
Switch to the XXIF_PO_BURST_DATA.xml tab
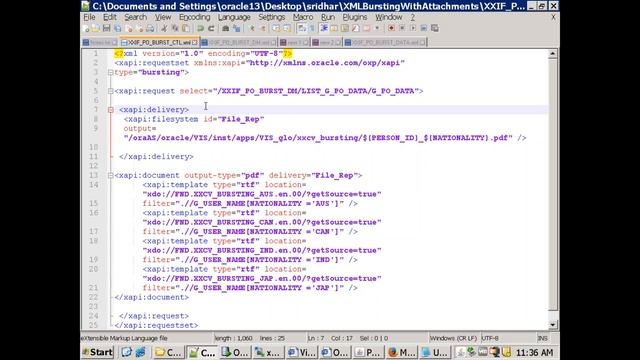(x=385, y=42)
